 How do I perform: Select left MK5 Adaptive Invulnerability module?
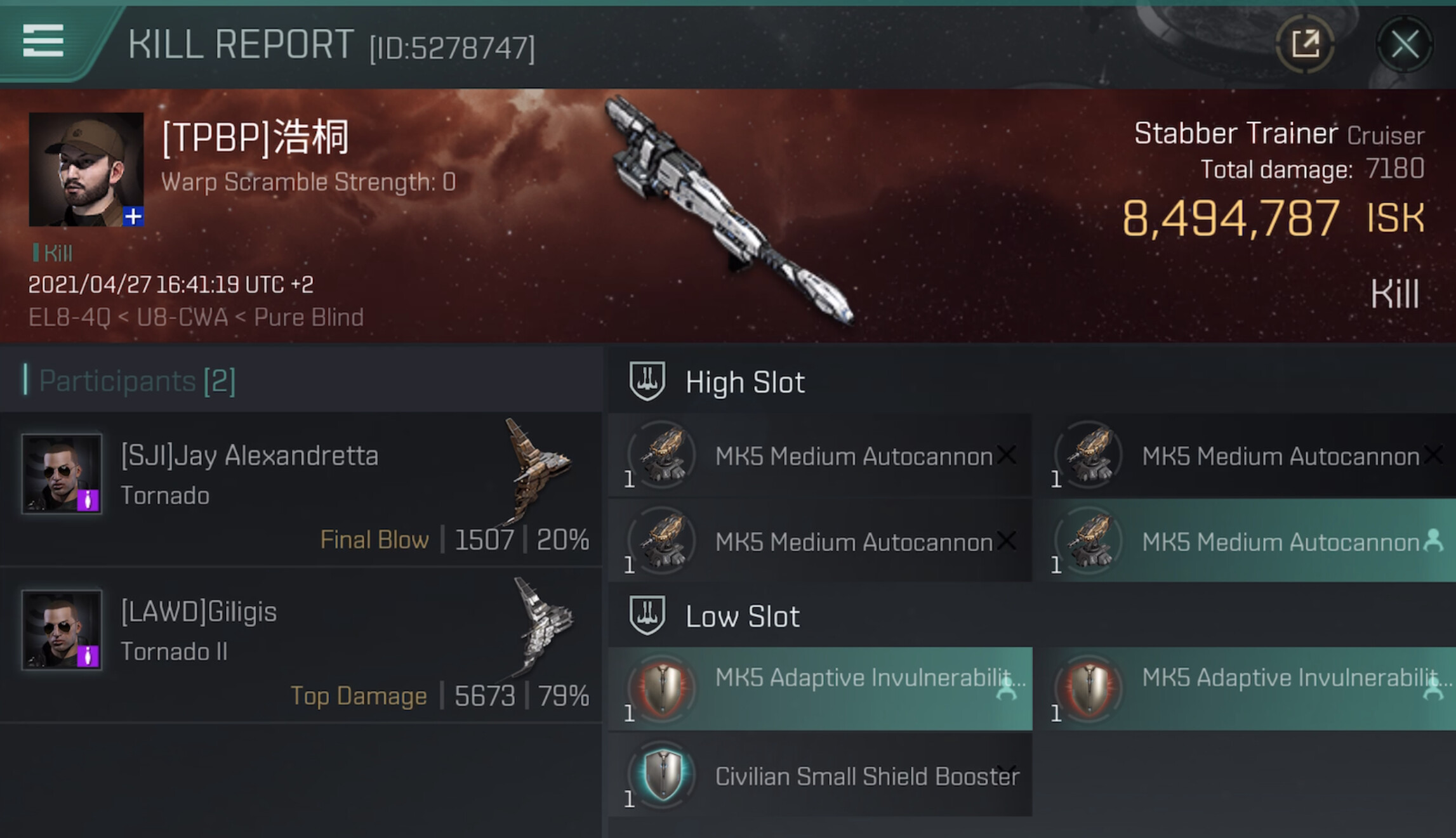click(820, 688)
